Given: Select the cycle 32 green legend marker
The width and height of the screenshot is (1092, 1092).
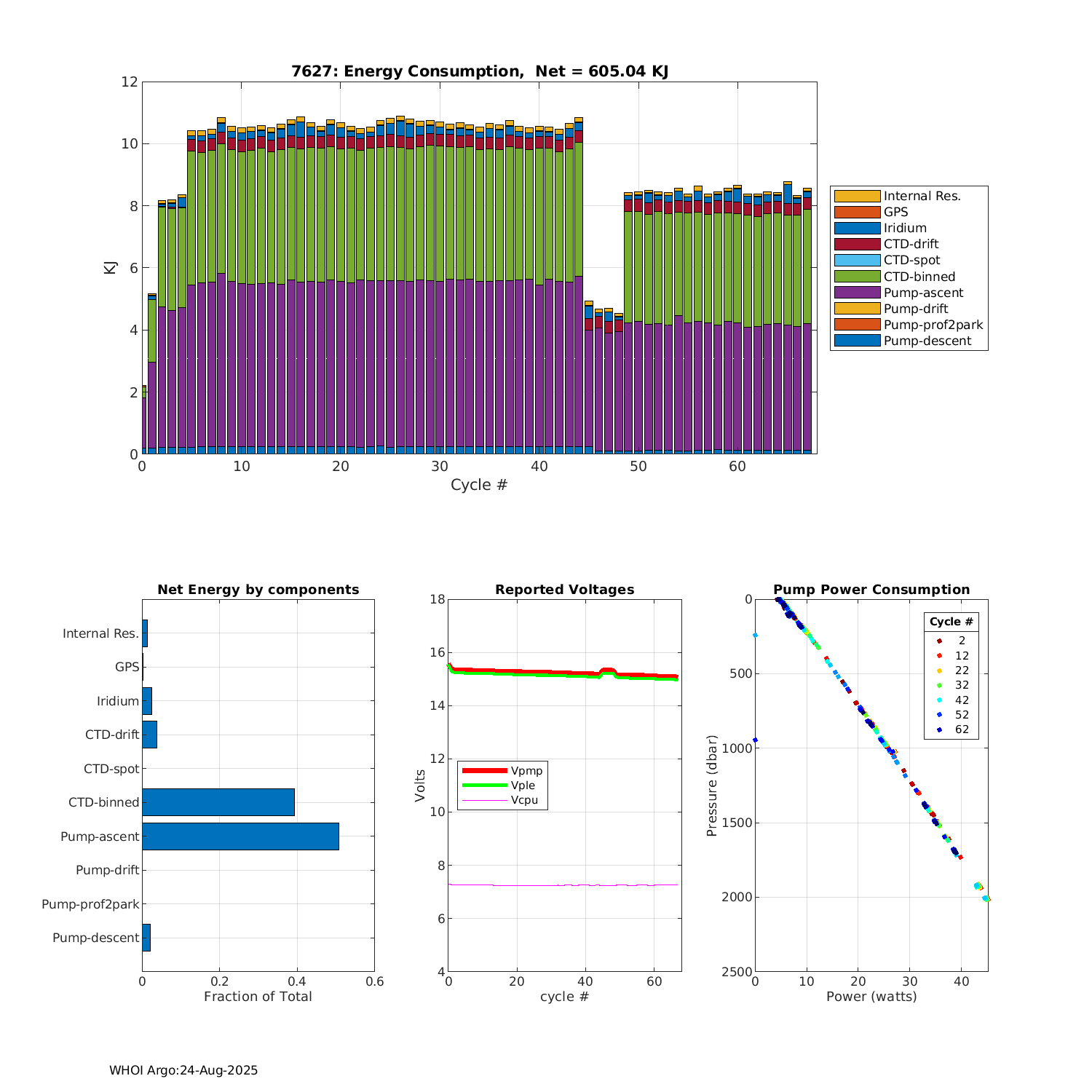Looking at the screenshot, I should [939, 685].
